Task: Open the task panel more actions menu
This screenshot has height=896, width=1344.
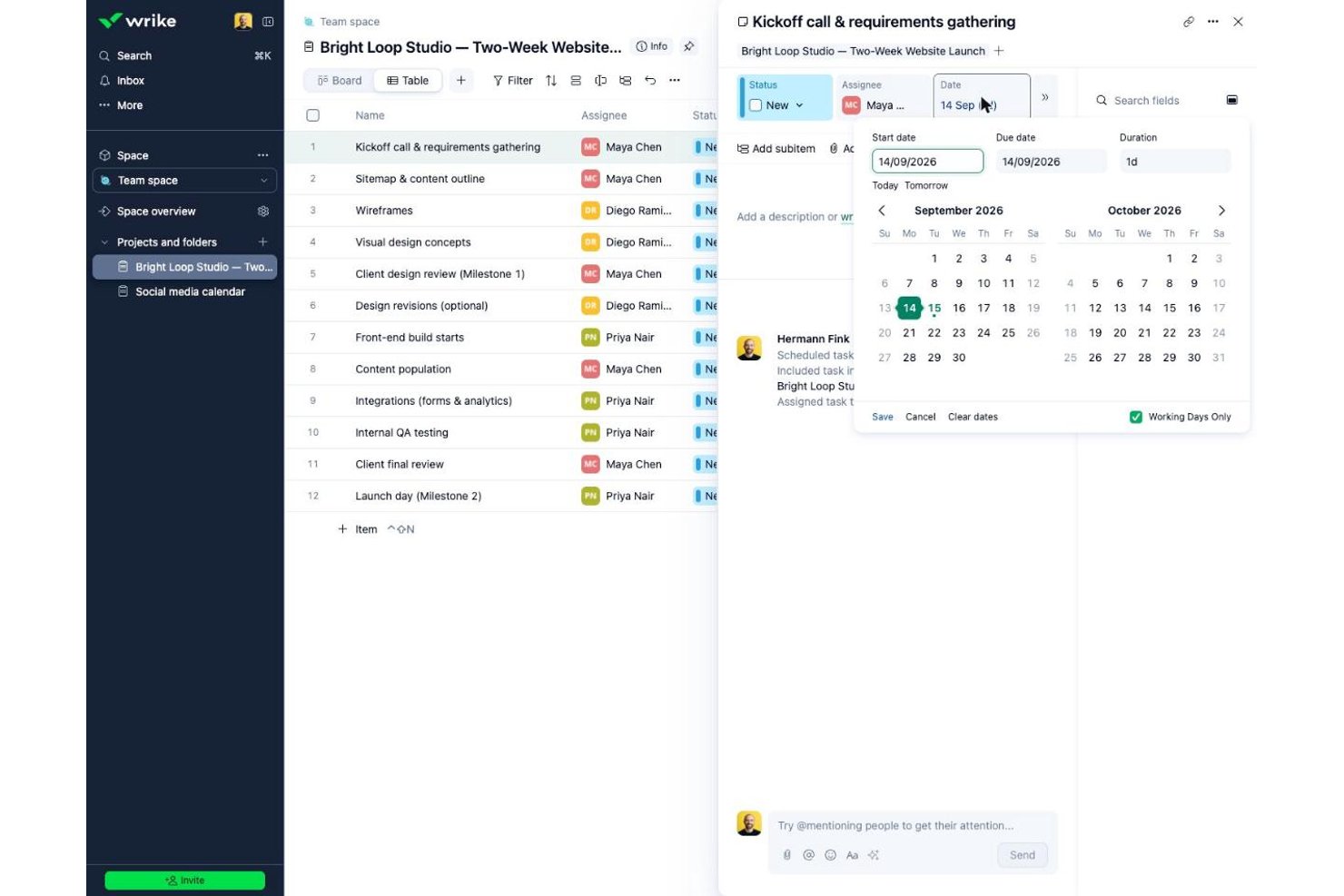Action: tap(1213, 22)
